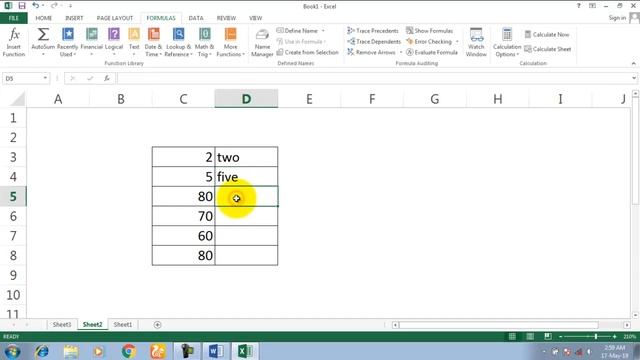Open Recently Used functions

click(67, 42)
